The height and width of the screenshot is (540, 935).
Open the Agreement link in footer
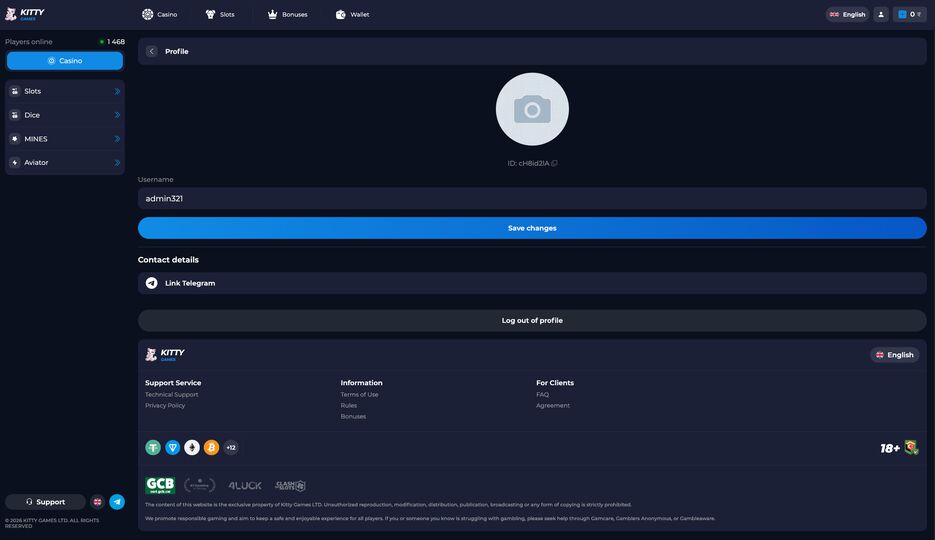coord(553,405)
